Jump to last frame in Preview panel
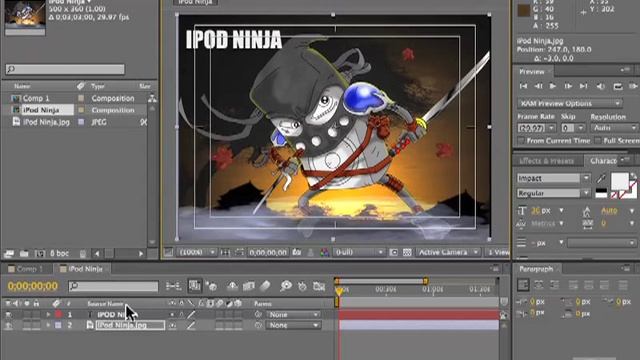 (584, 86)
